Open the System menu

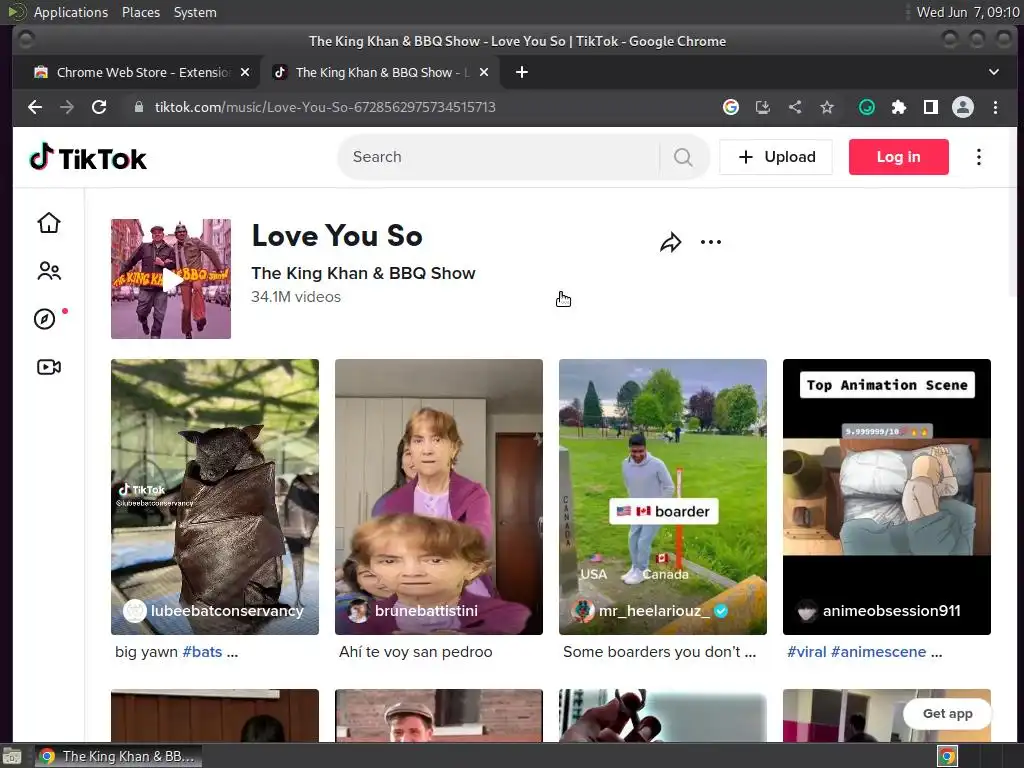pyautogui.click(x=195, y=12)
